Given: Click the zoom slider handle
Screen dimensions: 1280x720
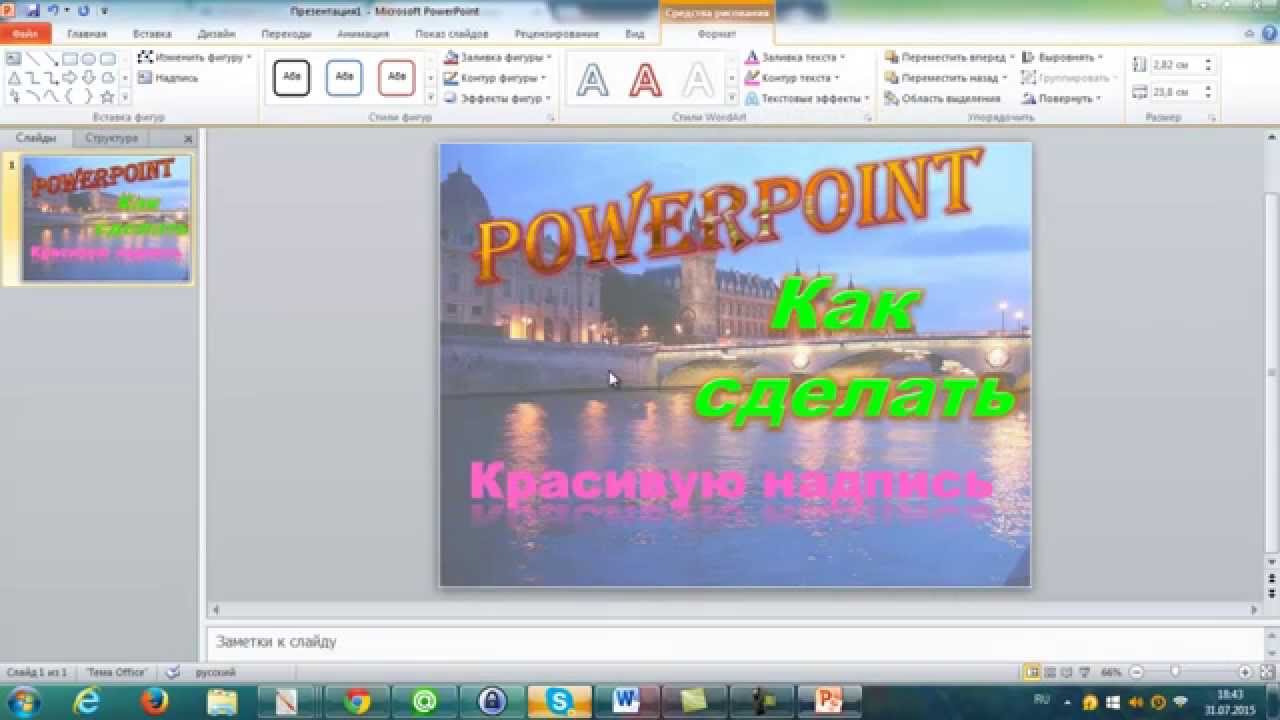Looking at the screenshot, I should [x=1175, y=672].
